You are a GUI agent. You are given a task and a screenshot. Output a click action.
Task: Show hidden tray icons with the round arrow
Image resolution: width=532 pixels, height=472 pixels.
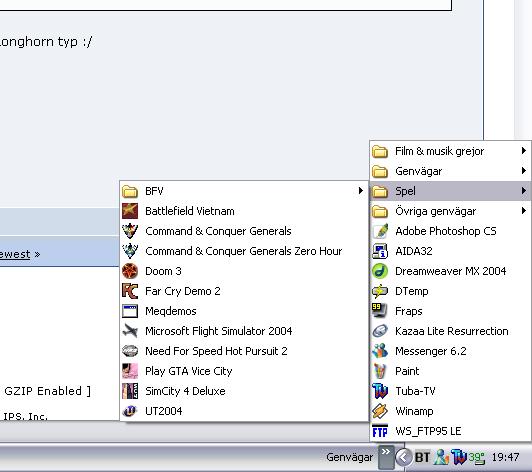coord(403,457)
